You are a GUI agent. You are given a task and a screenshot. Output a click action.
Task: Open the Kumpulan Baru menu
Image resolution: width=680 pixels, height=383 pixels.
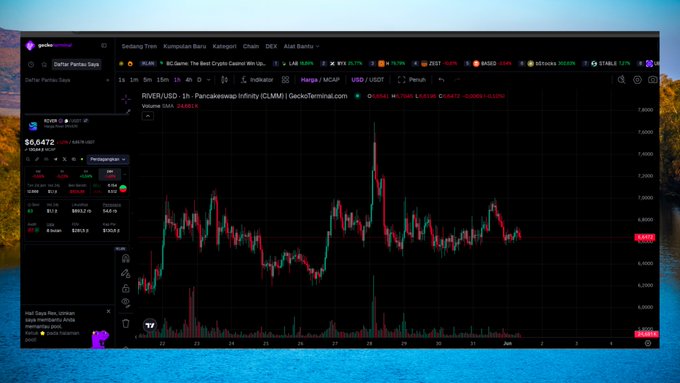click(x=185, y=46)
